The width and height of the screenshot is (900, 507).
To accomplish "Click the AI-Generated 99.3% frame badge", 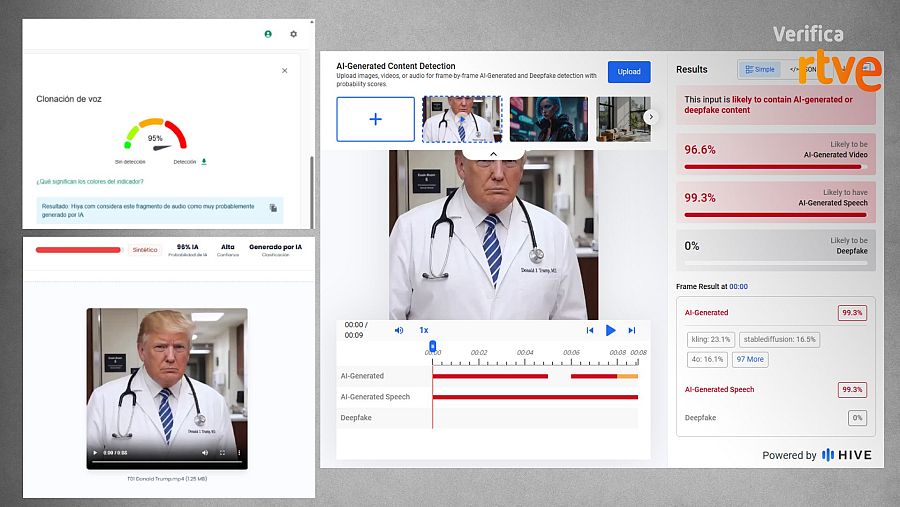I will coord(852,313).
